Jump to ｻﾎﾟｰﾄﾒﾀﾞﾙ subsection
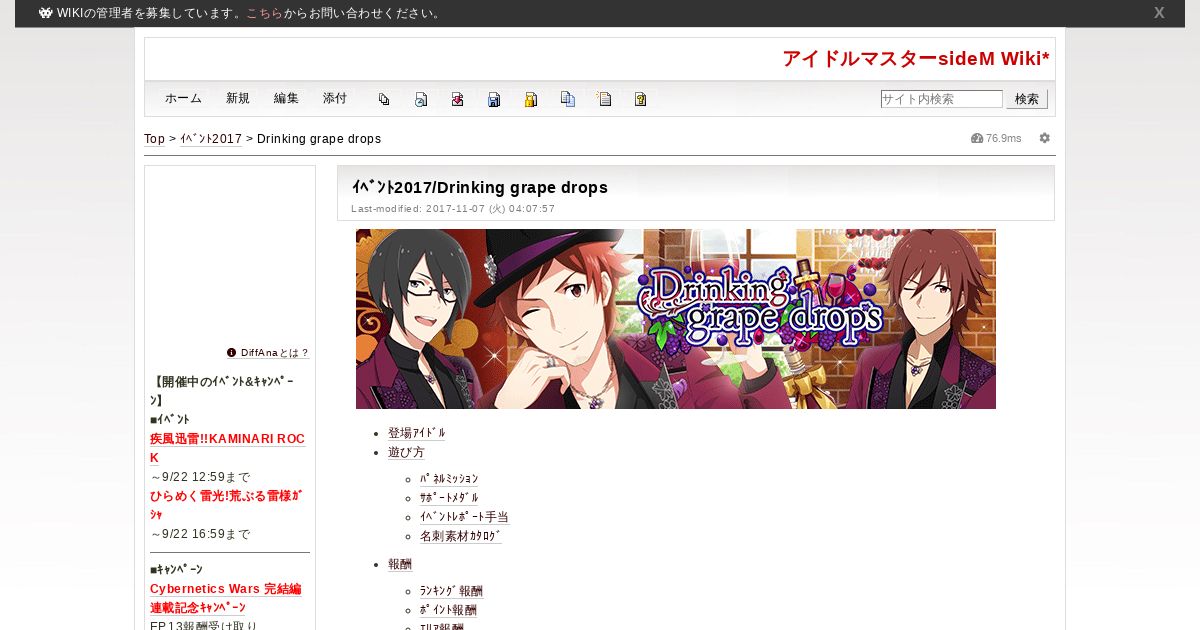The height and width of the screenshot is (630, 1200). click(x=449, y=498)
